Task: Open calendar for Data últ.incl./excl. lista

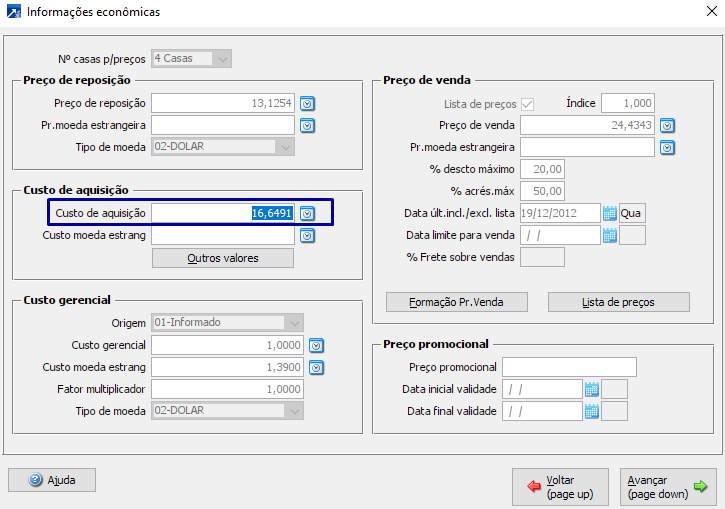Action: pos(610,213)
